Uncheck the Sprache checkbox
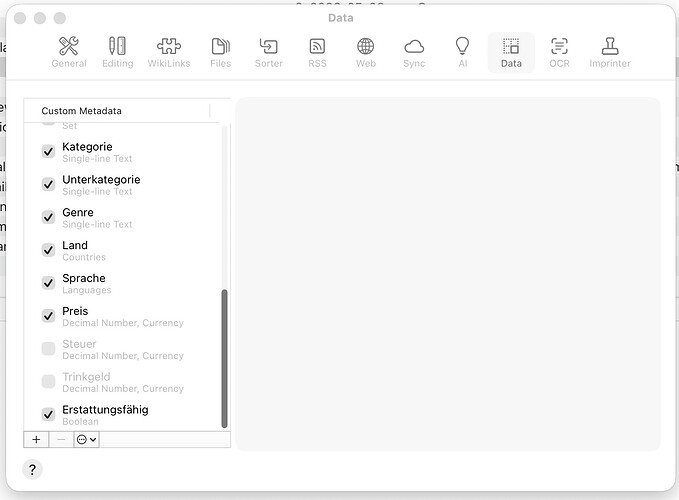This screenshot has height=500, width=679. tap(48, 283)
